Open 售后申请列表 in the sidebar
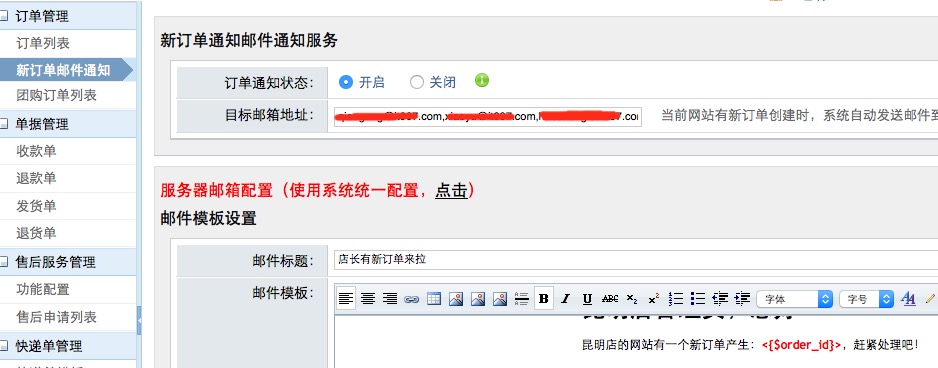The image size is (938, 368). click(x=56, y=317)
